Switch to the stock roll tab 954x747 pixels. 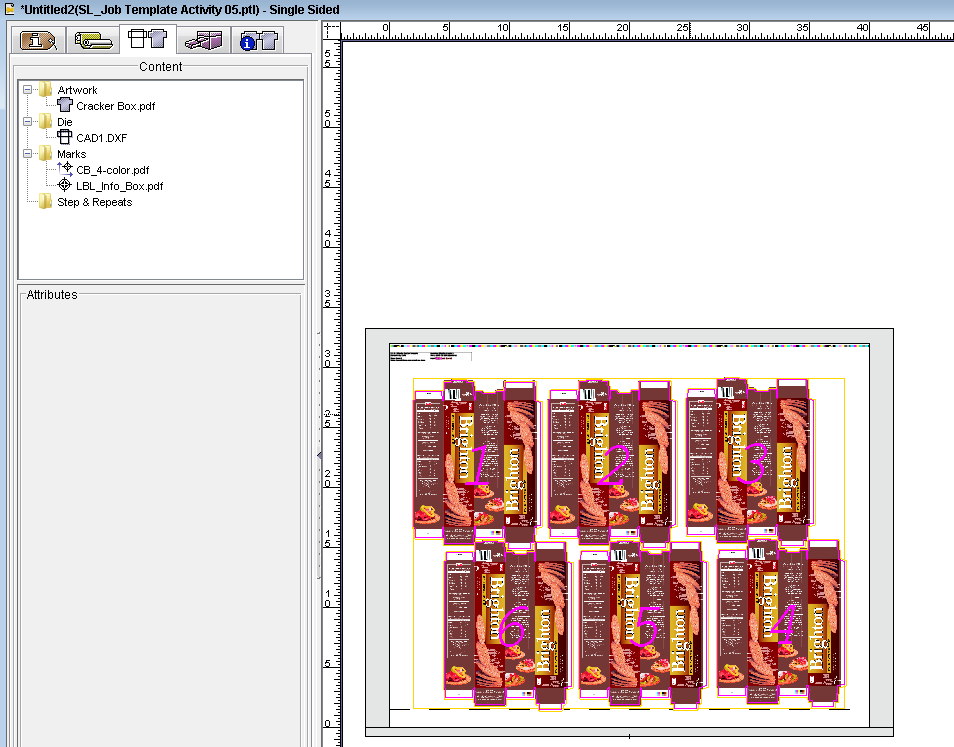(93, 40)
